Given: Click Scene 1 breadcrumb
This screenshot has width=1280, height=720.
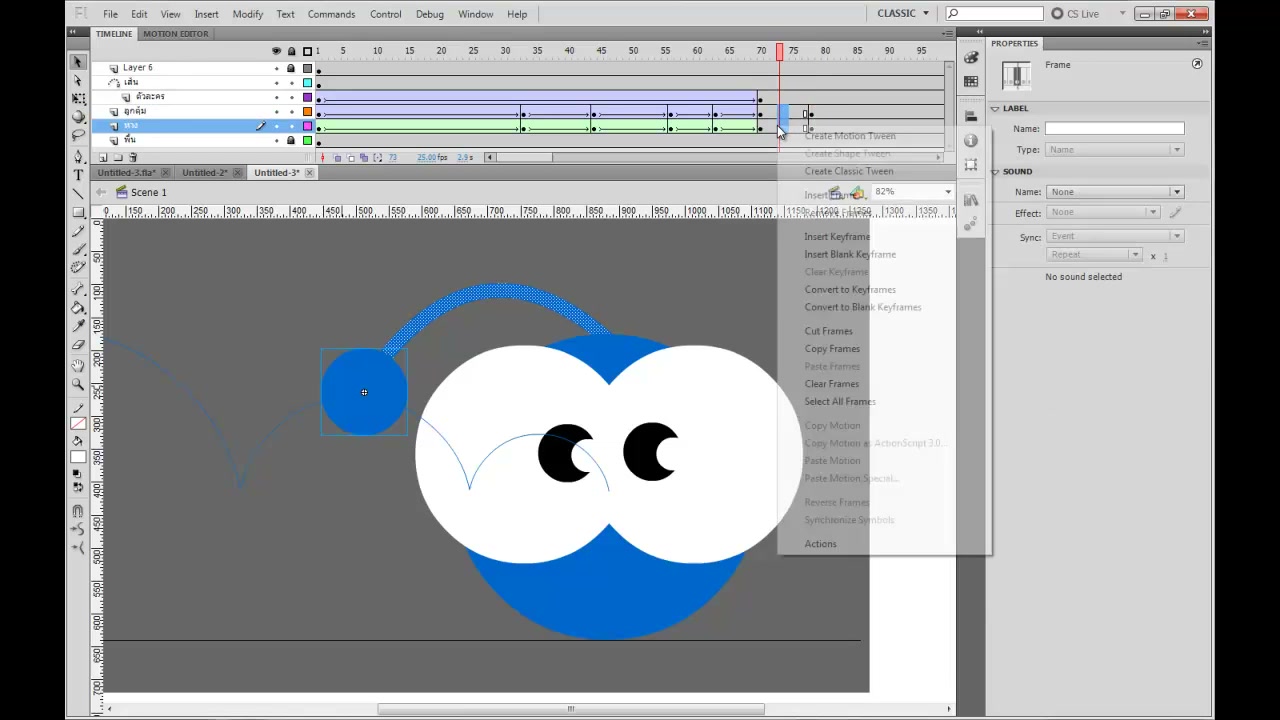Looking at the screenshot, I should tap(148, 192).
